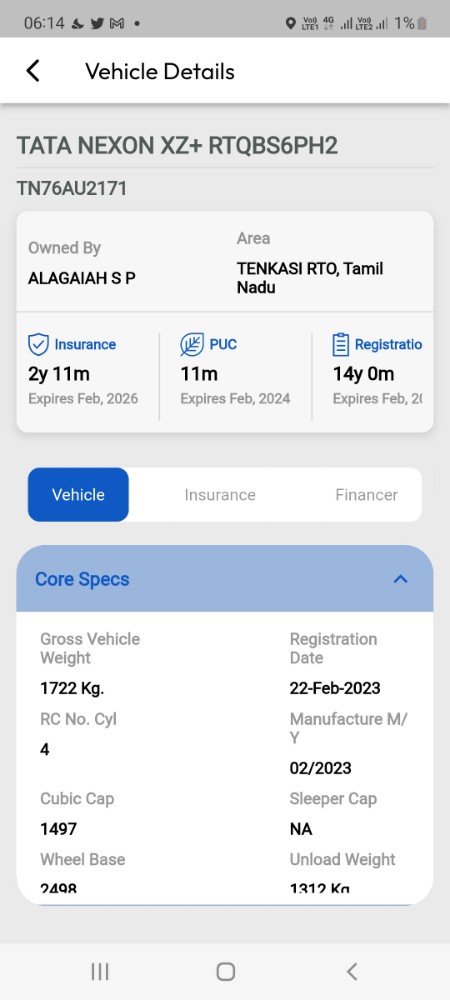This screenshot has width=450, height=1000.
Task: Tap the navigation bar back chevron
Action: pos(351,971)
